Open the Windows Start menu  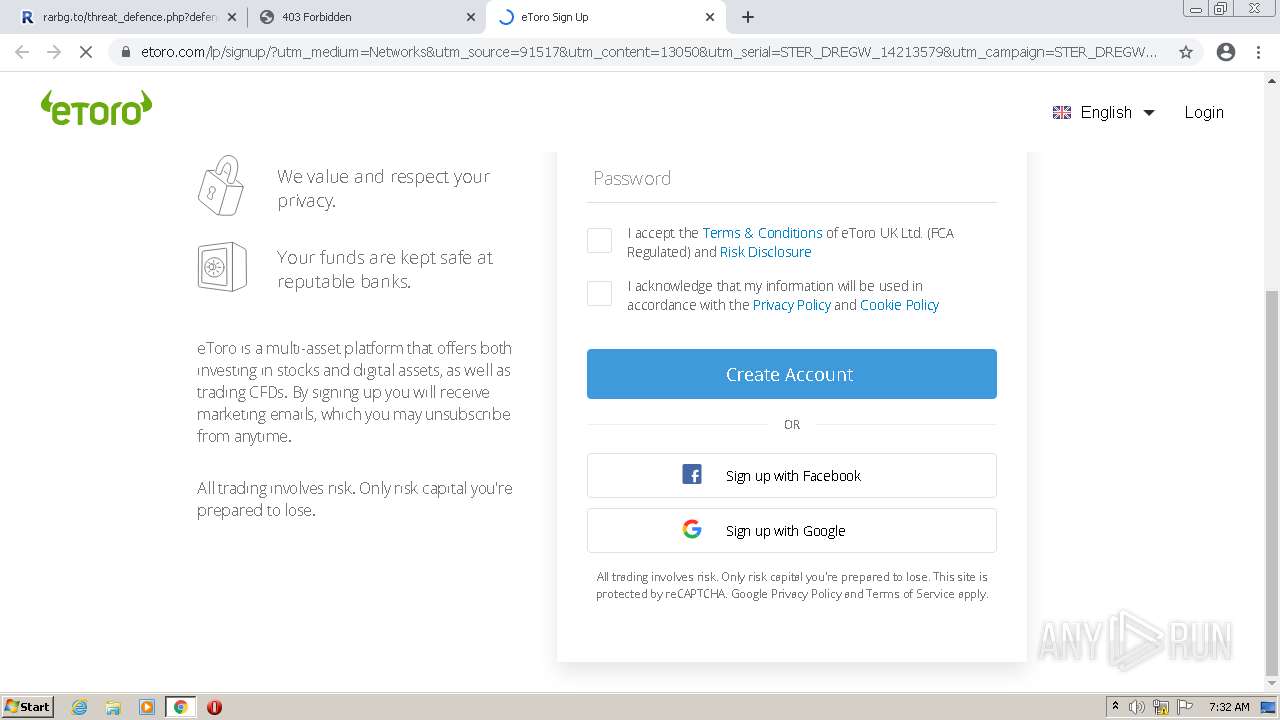pyautogui.click(x=28, y=706)
